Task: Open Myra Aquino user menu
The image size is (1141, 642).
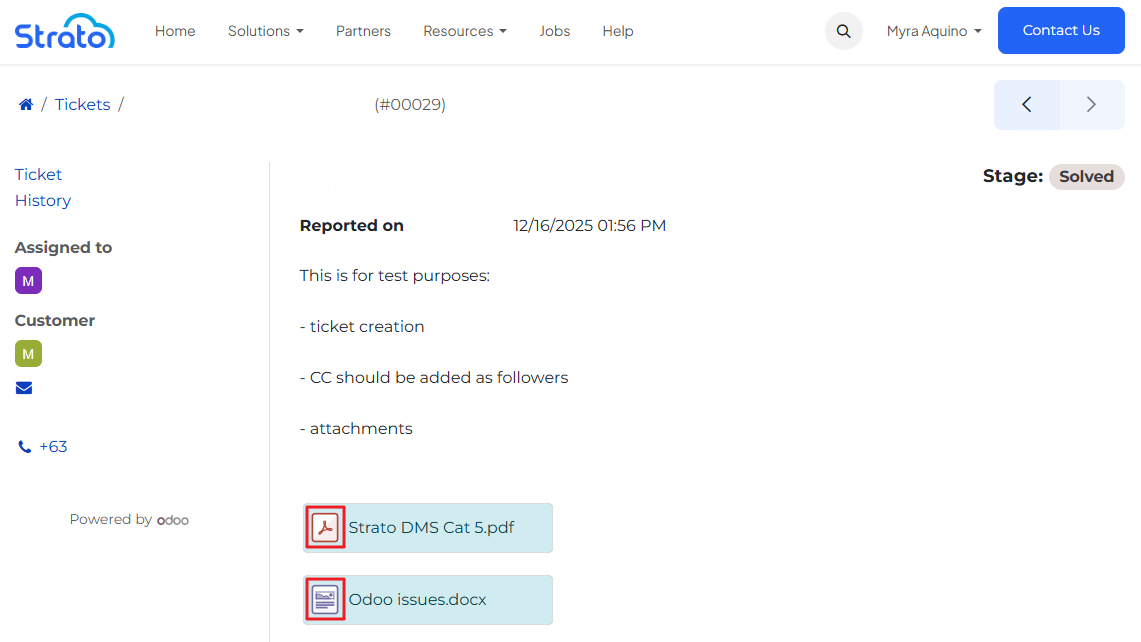Action: (933, 31)
